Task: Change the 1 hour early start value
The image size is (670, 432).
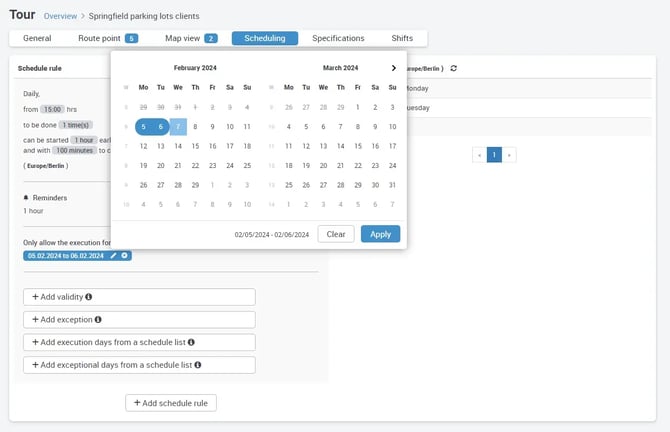Action: (84, 140)
